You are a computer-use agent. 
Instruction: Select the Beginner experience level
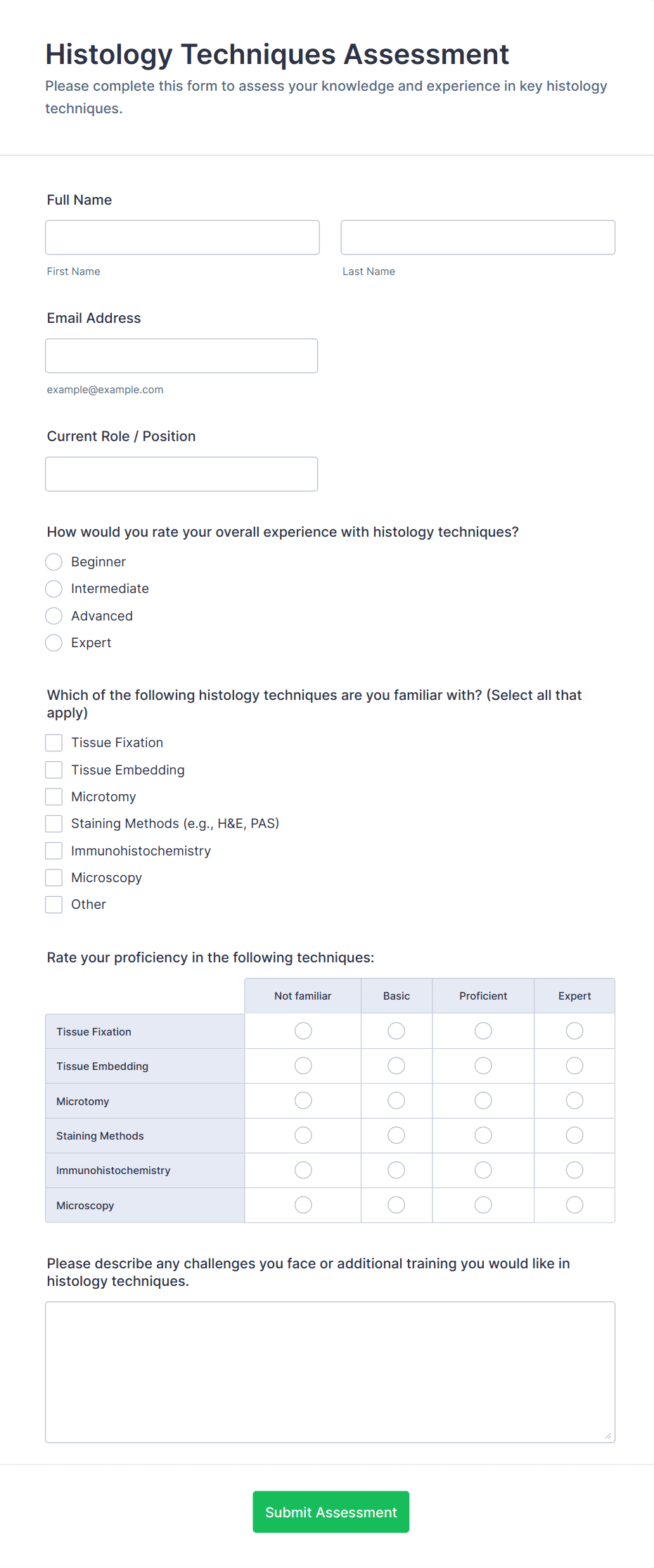(53, 561)
